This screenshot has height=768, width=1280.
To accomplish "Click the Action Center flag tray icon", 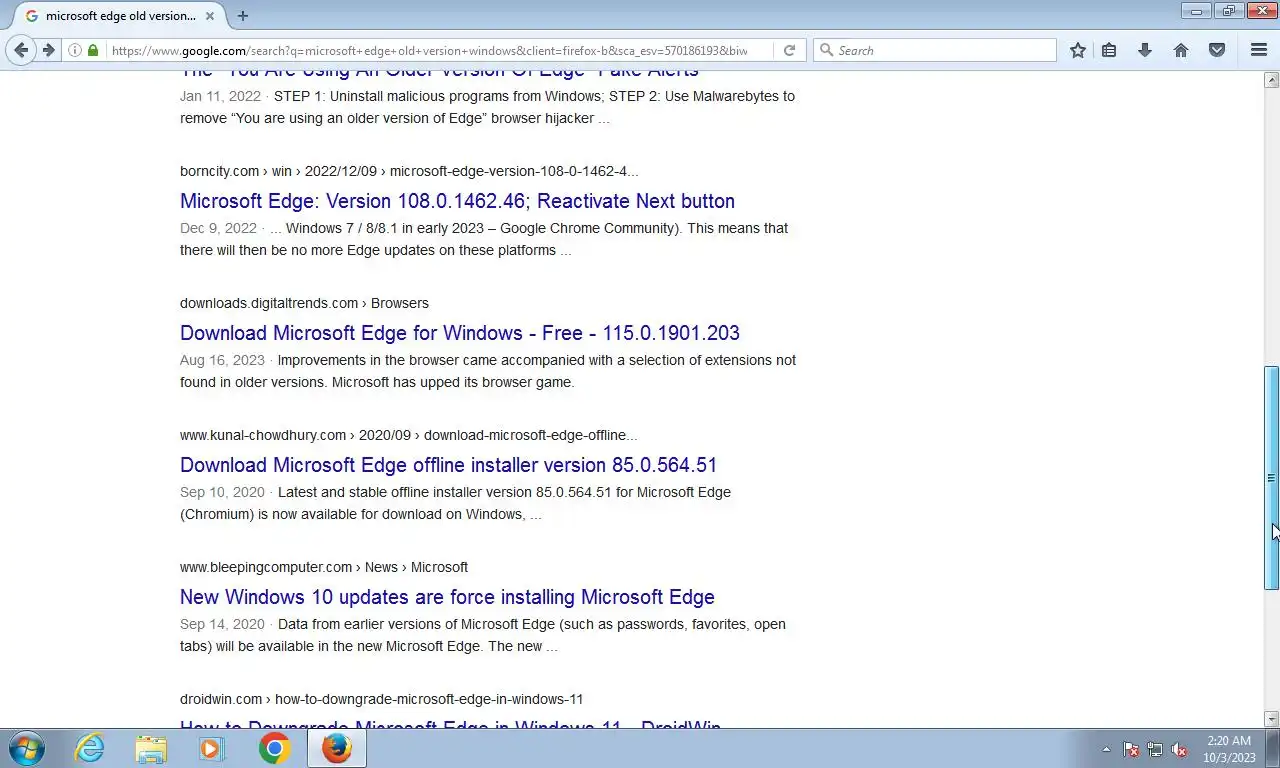I will click(x=1131, y=749).
